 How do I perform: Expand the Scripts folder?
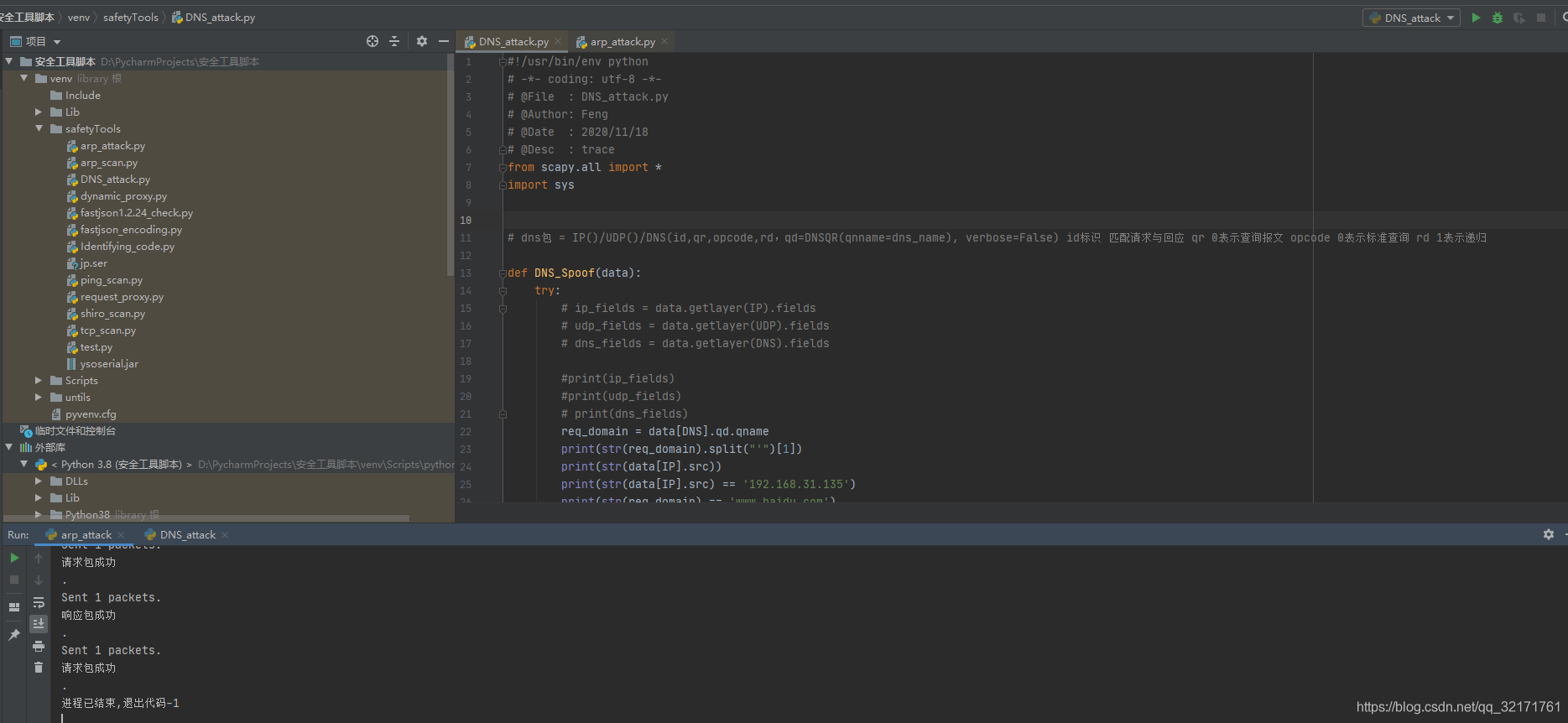39,380
